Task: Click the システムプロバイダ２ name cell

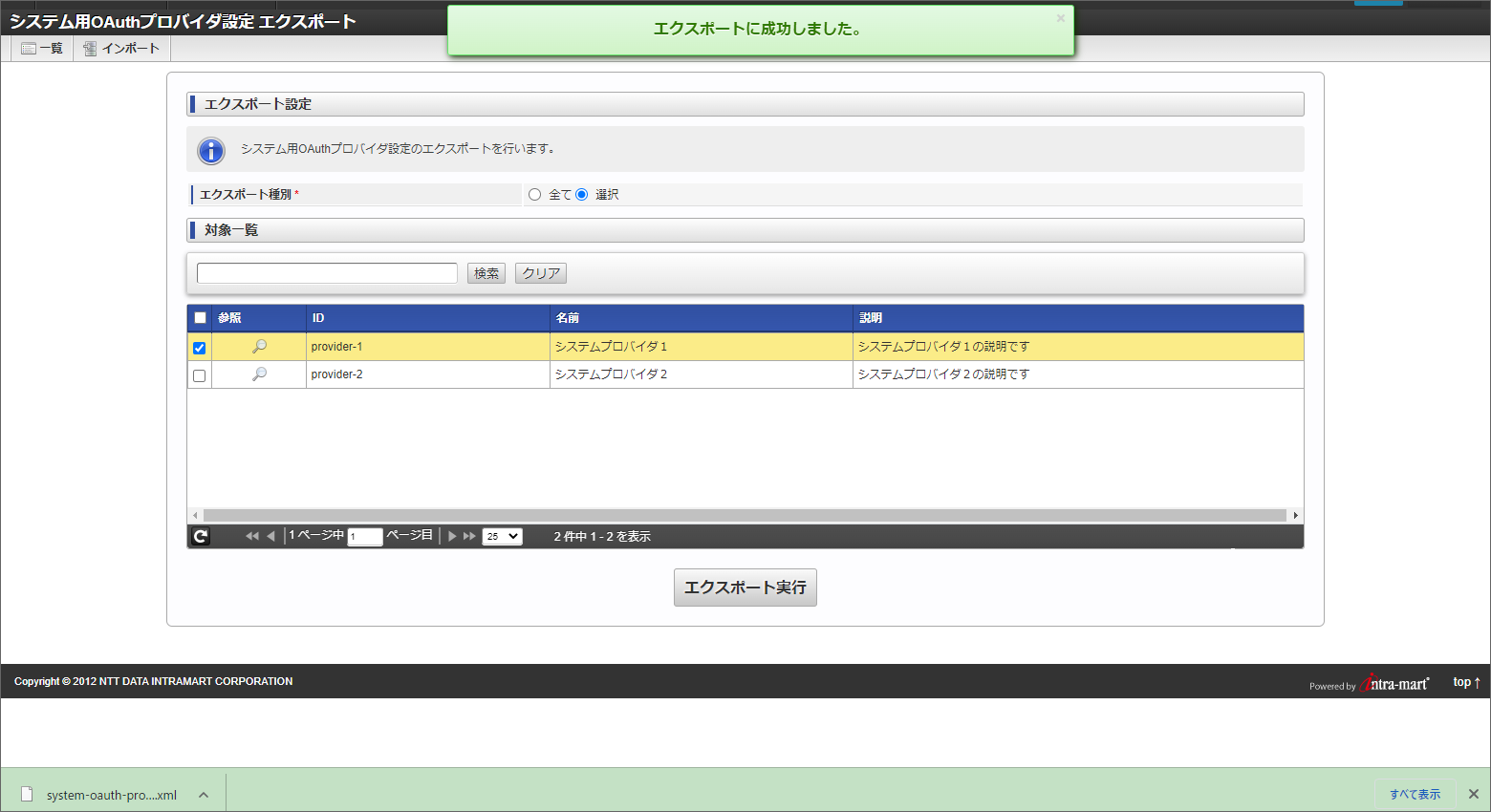Action: (702, 374)
